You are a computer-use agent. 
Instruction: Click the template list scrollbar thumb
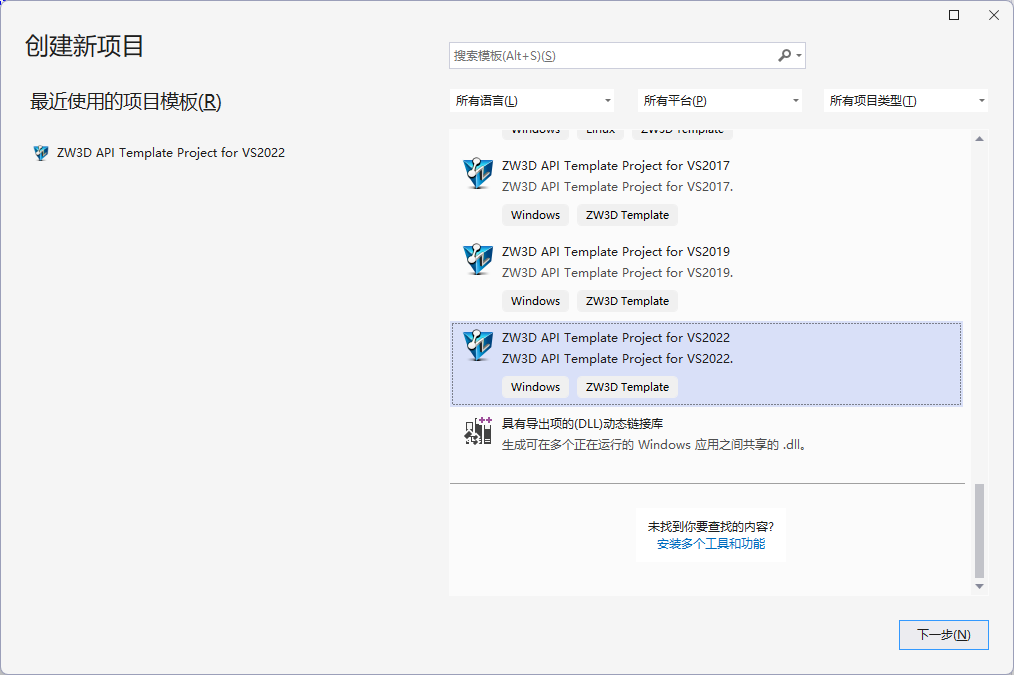[979, 531]
